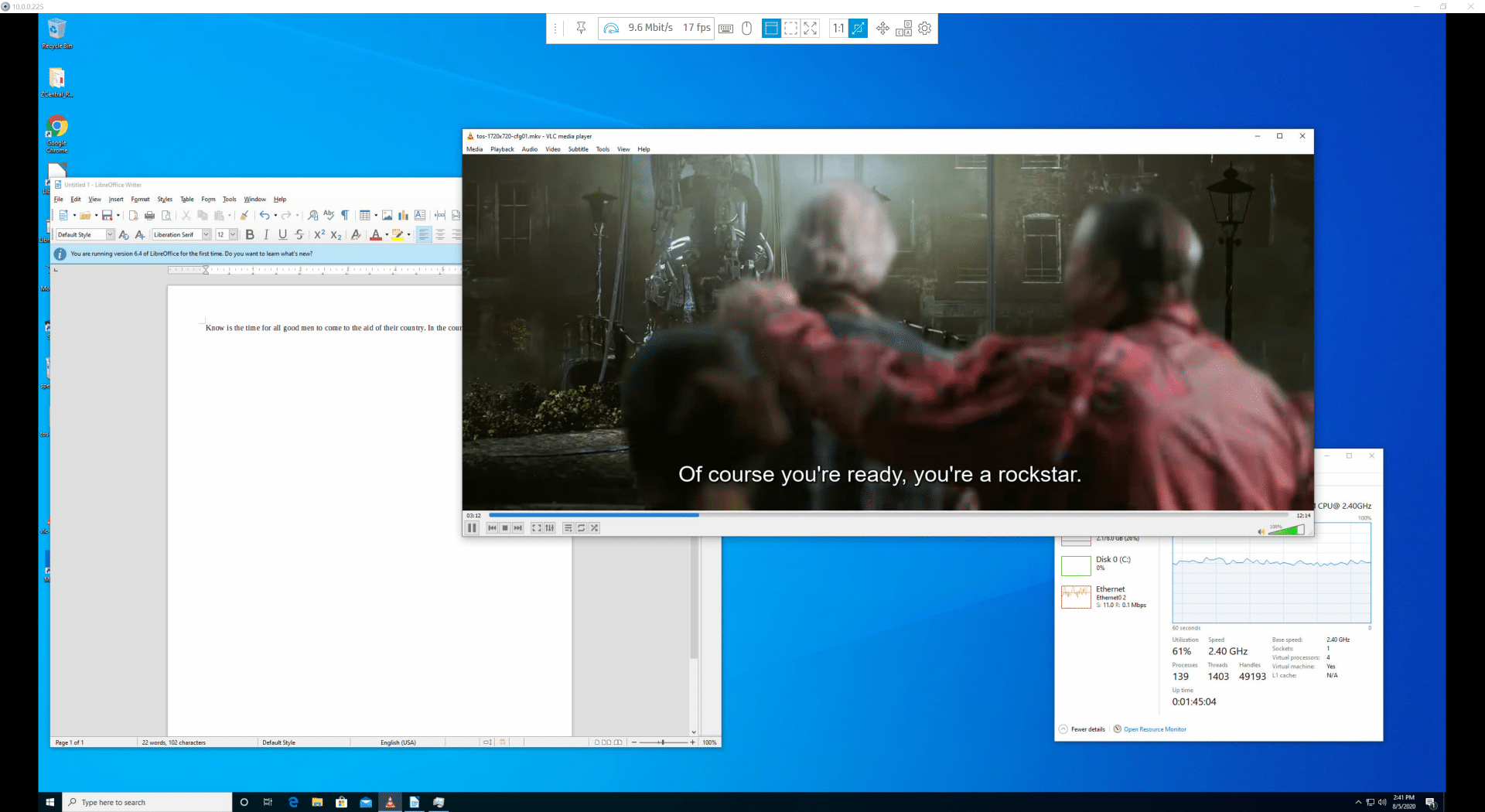Screen dimensions: 1485x812
Task: Insert a text box in Writer
Action: (x=420, y=216)
